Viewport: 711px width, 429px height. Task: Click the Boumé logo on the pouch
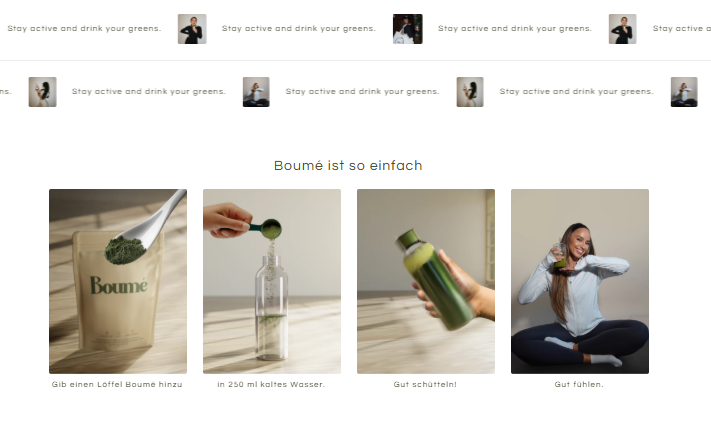pyautogui.click(x=119, y=285)
